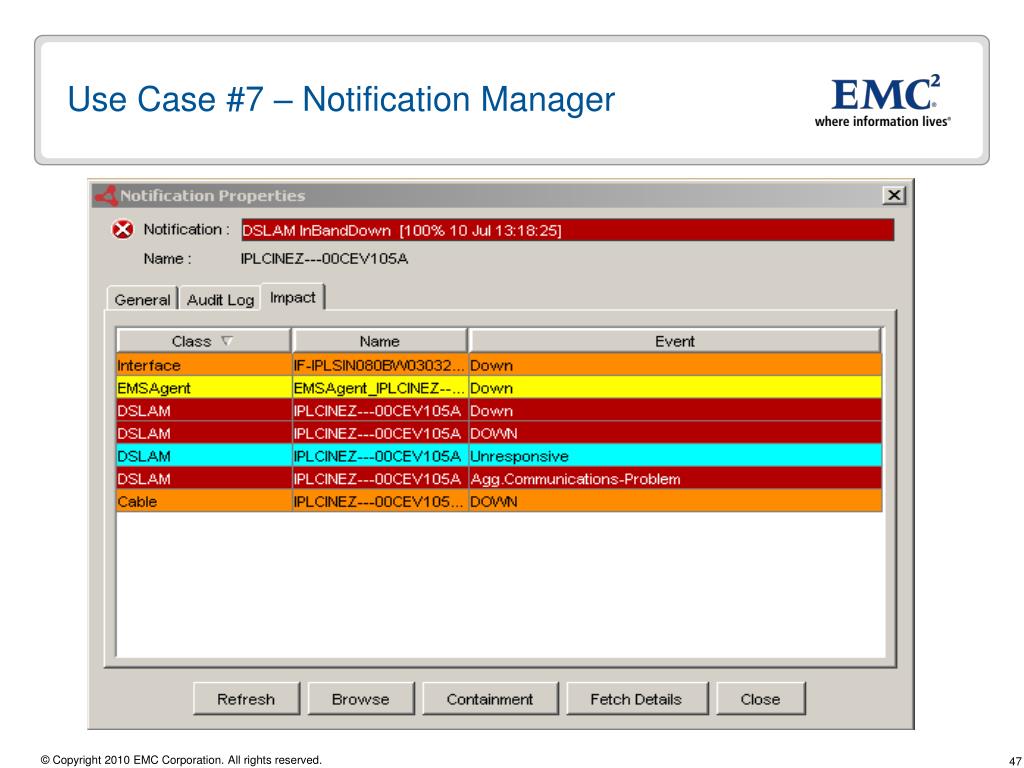1024x768 pixels.
Task: Click the uppercase DOWN event in DSLAM row
Action: click(675, 434)
